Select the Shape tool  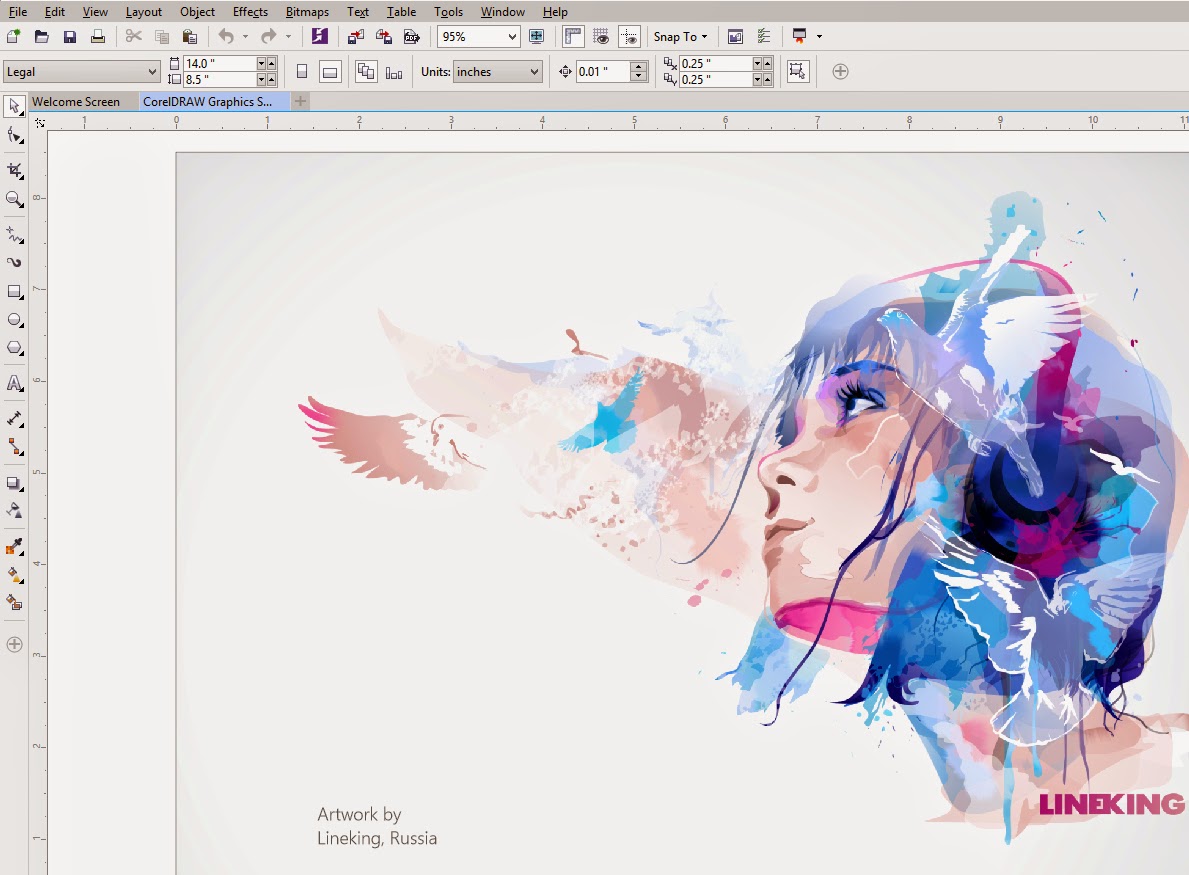(14, 136)
